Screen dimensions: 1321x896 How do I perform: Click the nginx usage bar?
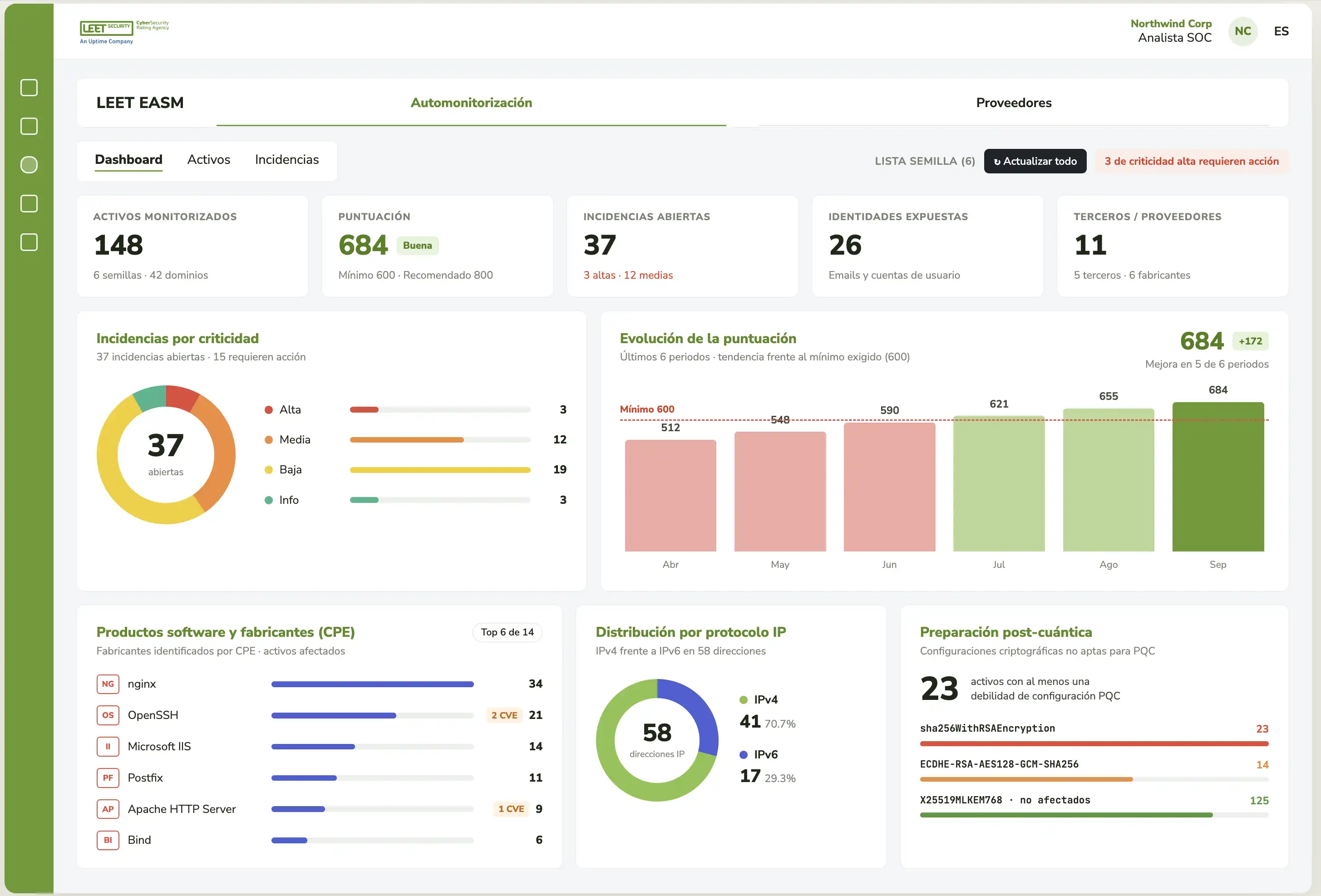[x=372, y=684]
